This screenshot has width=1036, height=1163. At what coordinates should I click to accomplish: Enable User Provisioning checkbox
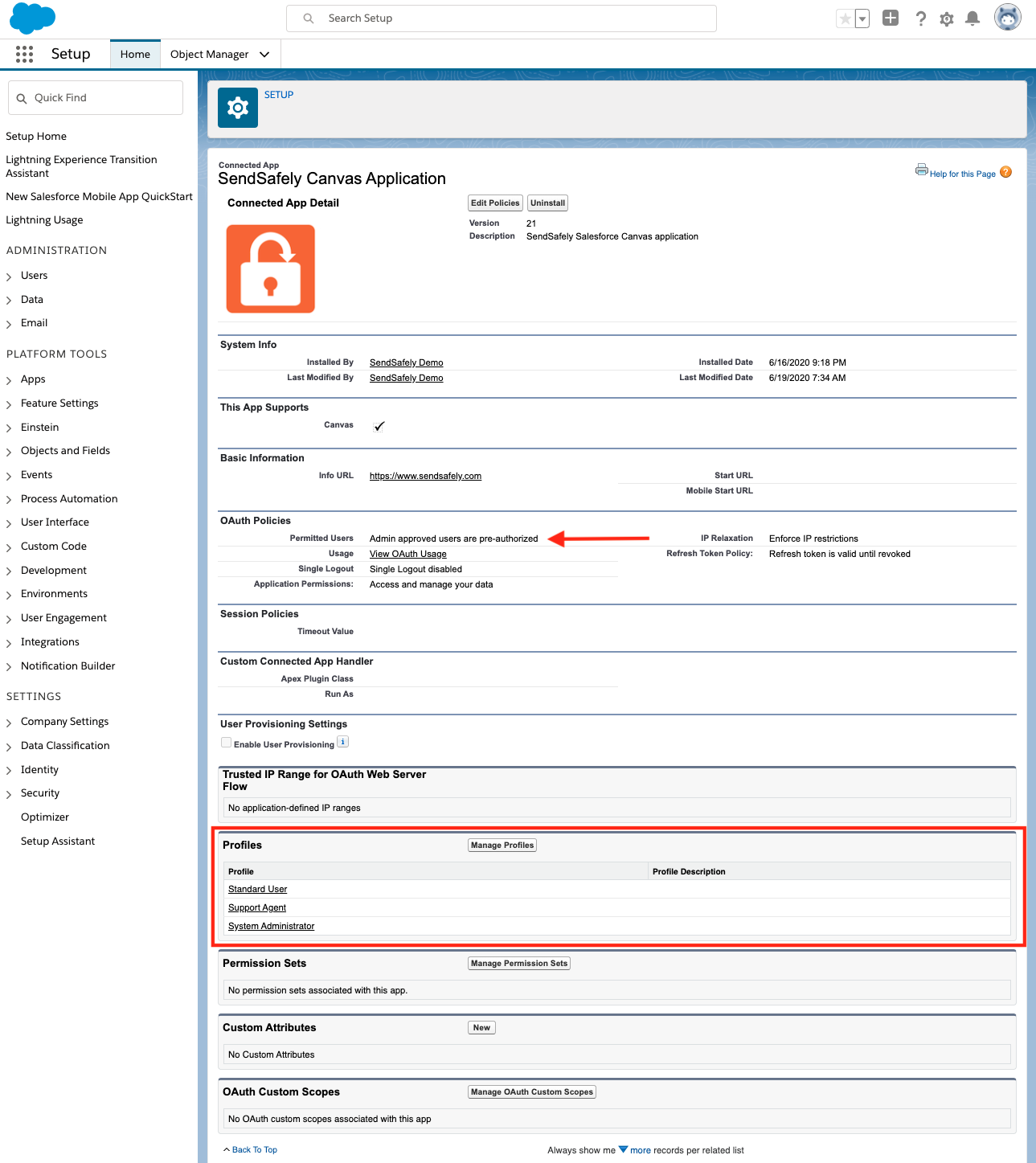pyautogui.click(x=227, y=743)
